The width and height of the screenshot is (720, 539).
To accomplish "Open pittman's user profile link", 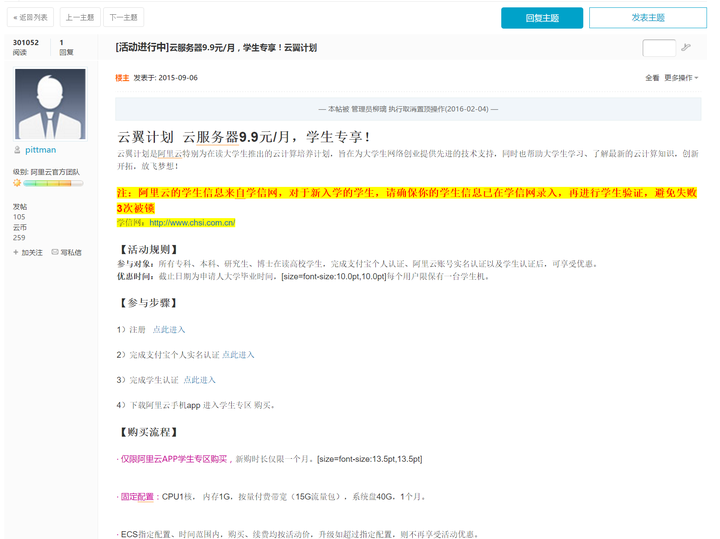I will point(40,150).
